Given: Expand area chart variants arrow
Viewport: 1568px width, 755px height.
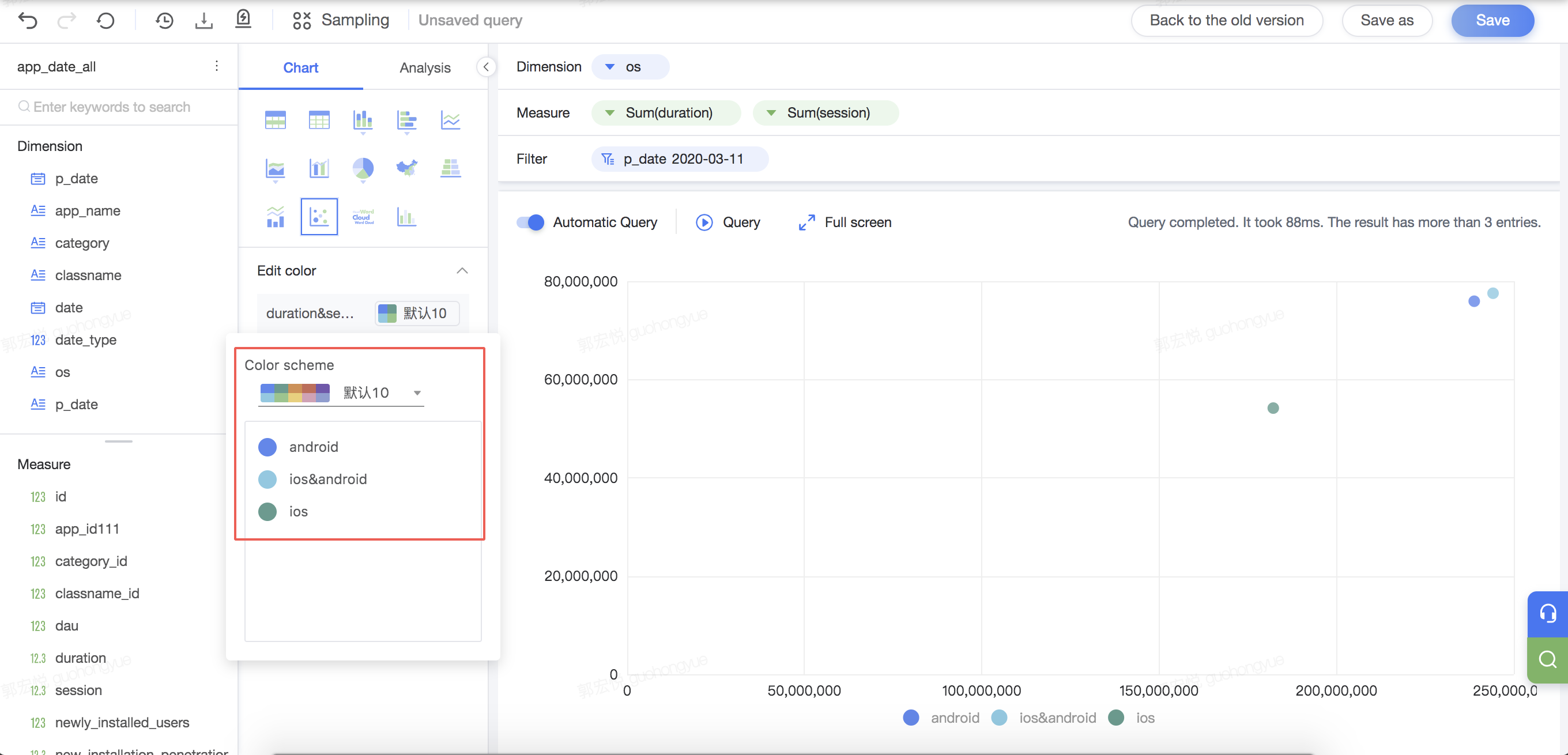Looking at the screenshot, I should tap(275, 182).
